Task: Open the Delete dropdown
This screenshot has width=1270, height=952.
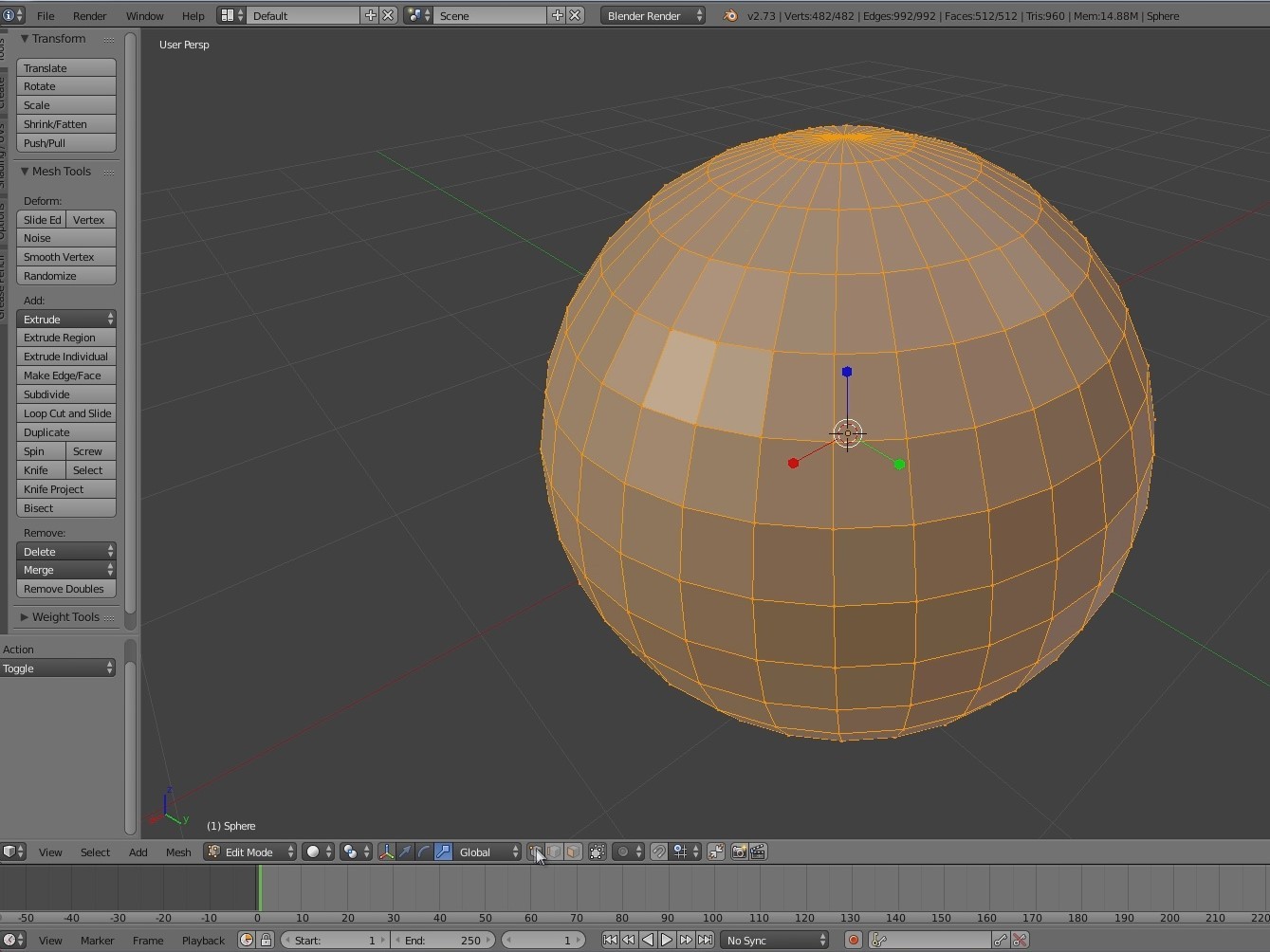Action: pyautogui.click(x=66, y=551)
